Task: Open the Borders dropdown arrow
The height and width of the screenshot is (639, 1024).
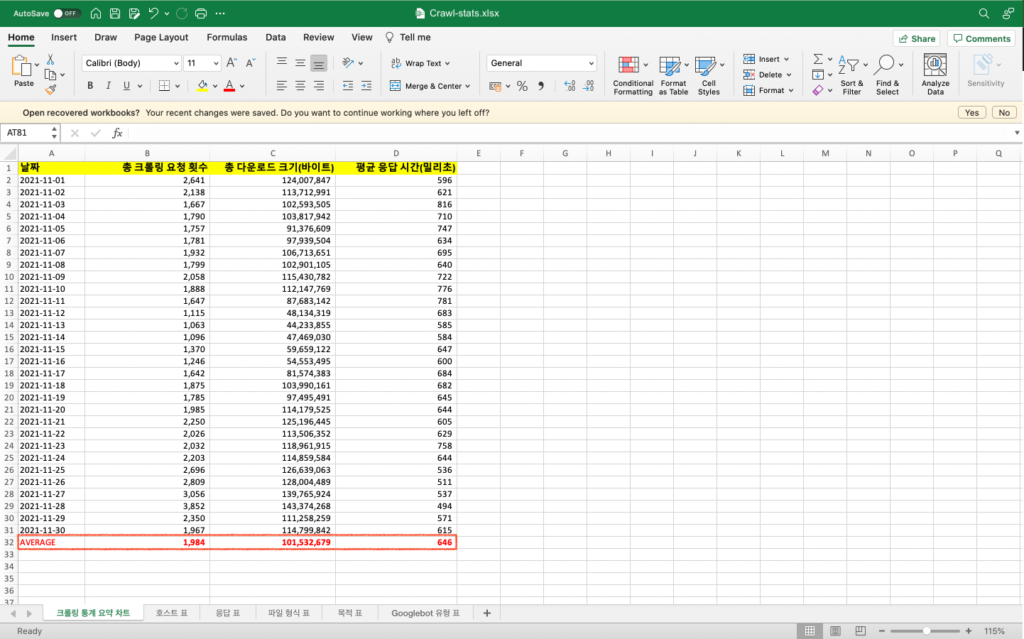Action: (x=177, y=86)
